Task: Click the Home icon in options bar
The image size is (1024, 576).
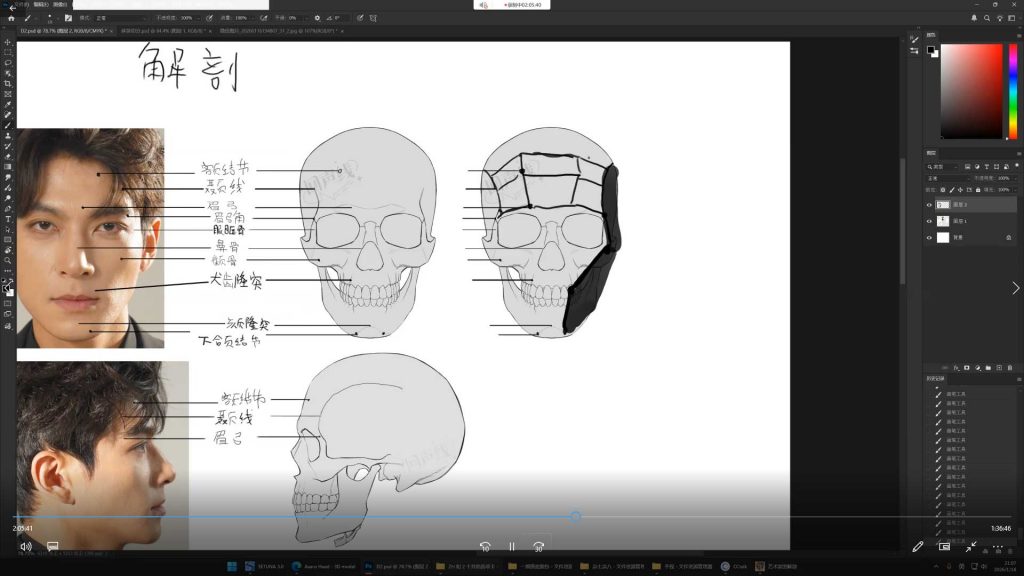Action: click(x=11, y=18)
